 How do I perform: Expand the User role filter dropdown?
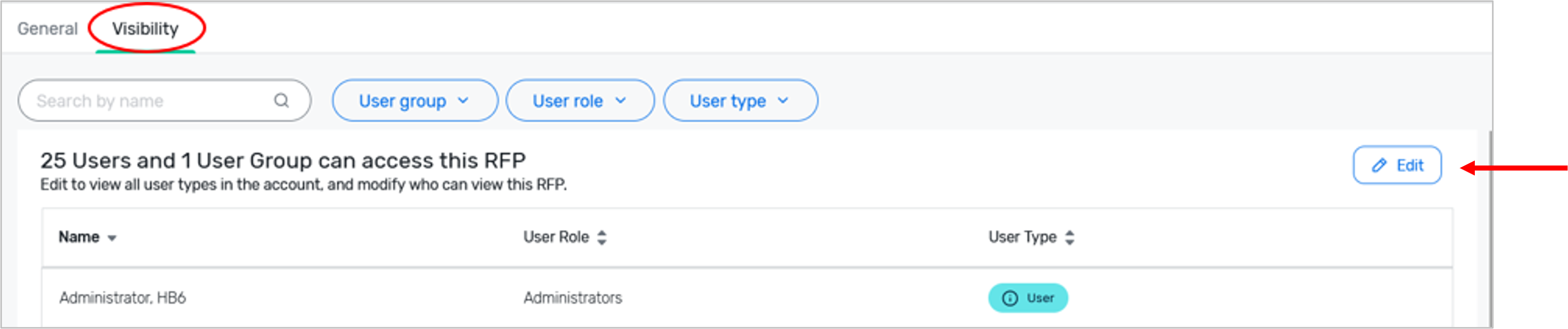point(579,100)
